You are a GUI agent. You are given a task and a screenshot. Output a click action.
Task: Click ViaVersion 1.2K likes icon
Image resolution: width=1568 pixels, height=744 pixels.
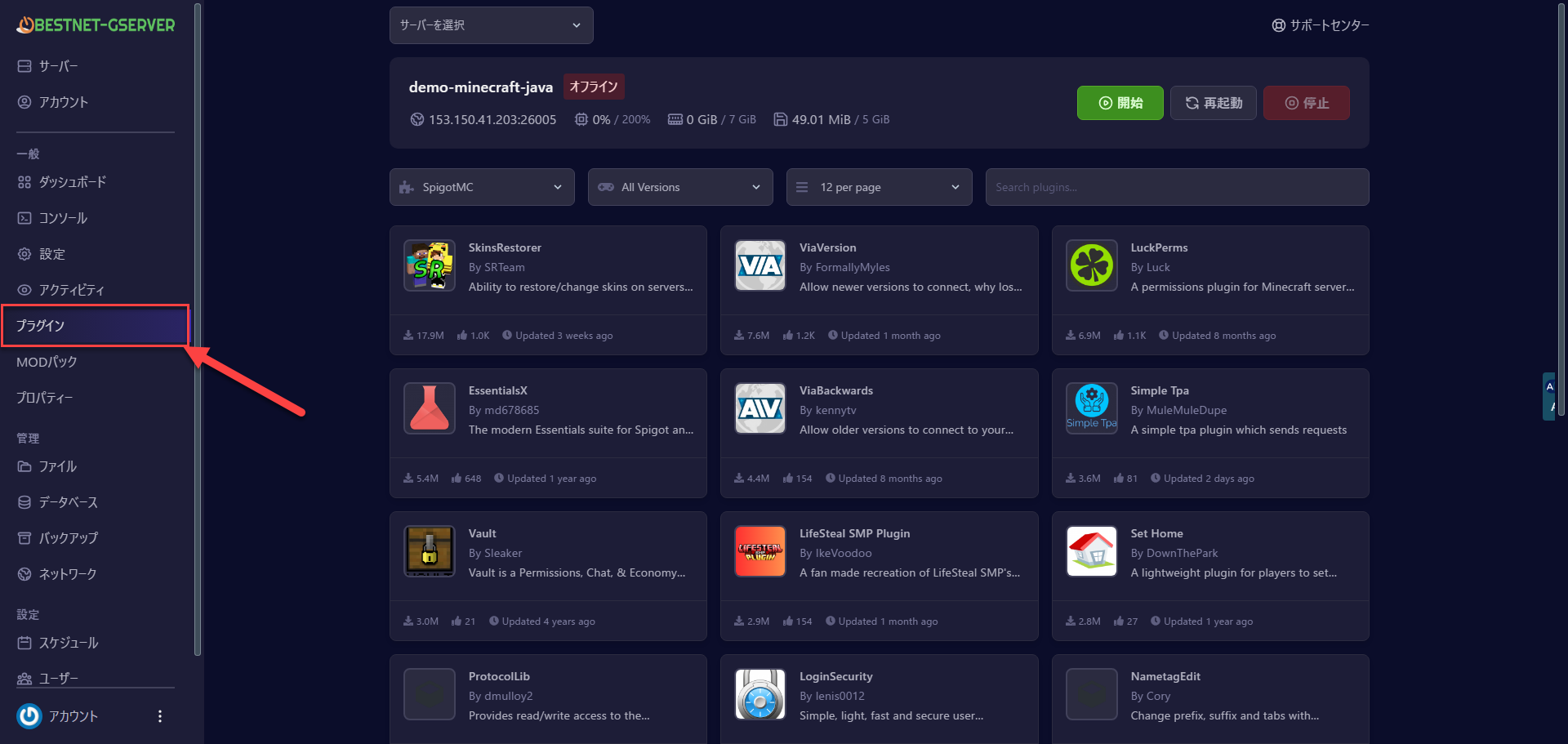pos(788,335)
